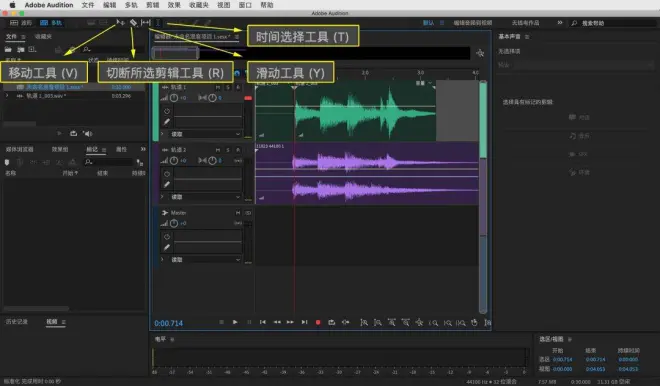Select the Razor selected clips tool
The width and height of the screenshot is (660, 386).
[133, 22]
